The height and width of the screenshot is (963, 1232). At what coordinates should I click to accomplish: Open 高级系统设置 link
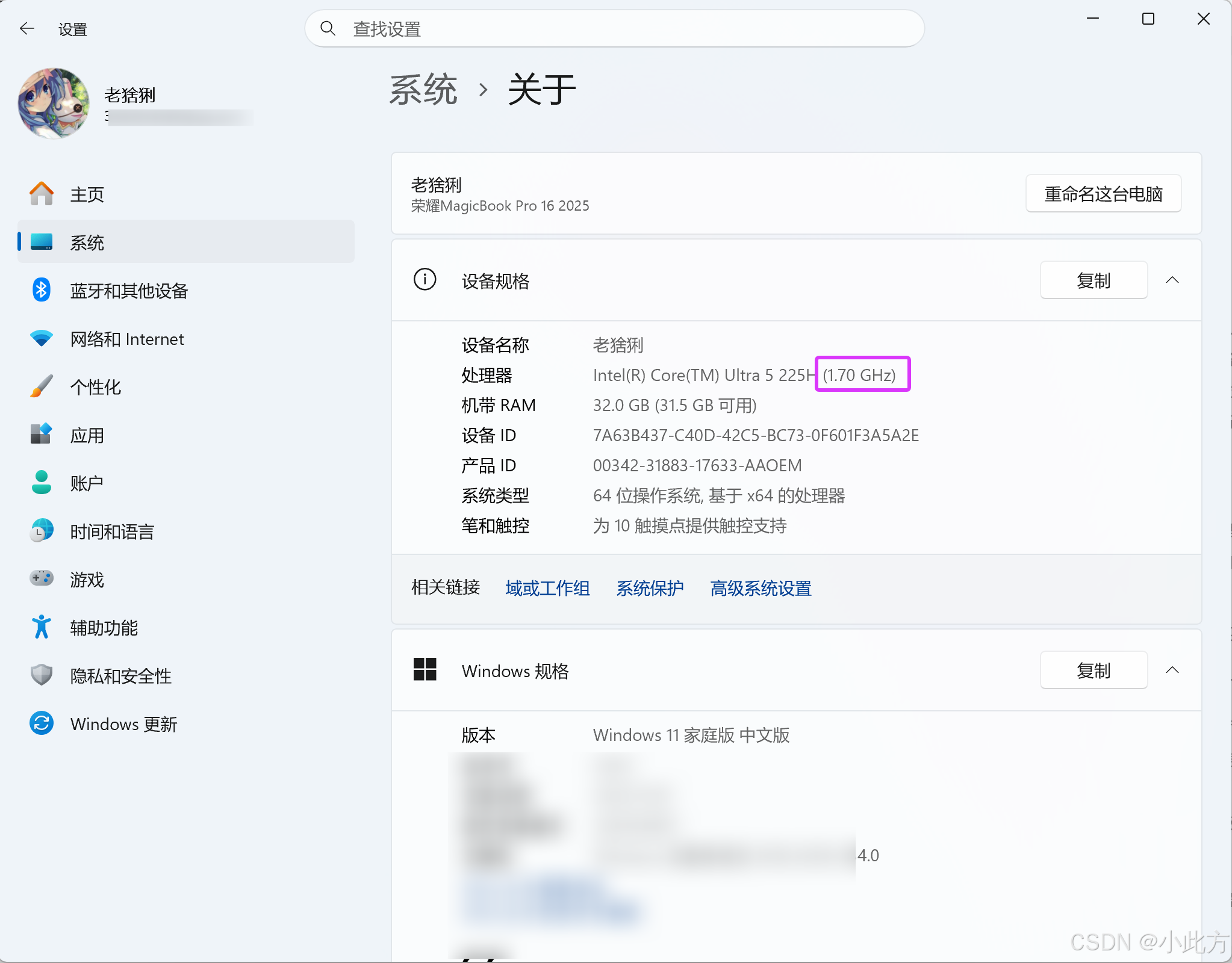coord(761,588)
